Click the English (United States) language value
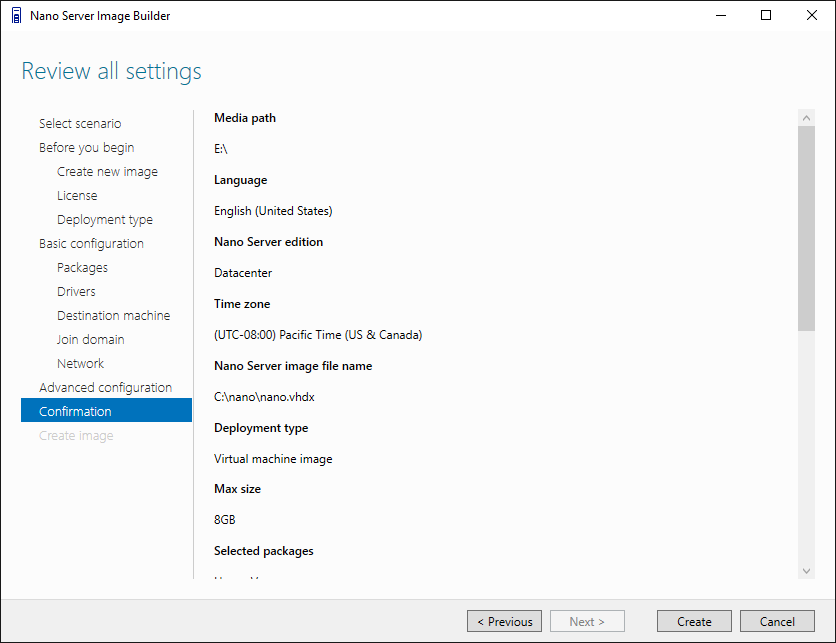836x643 pixels. pos(273,211)
